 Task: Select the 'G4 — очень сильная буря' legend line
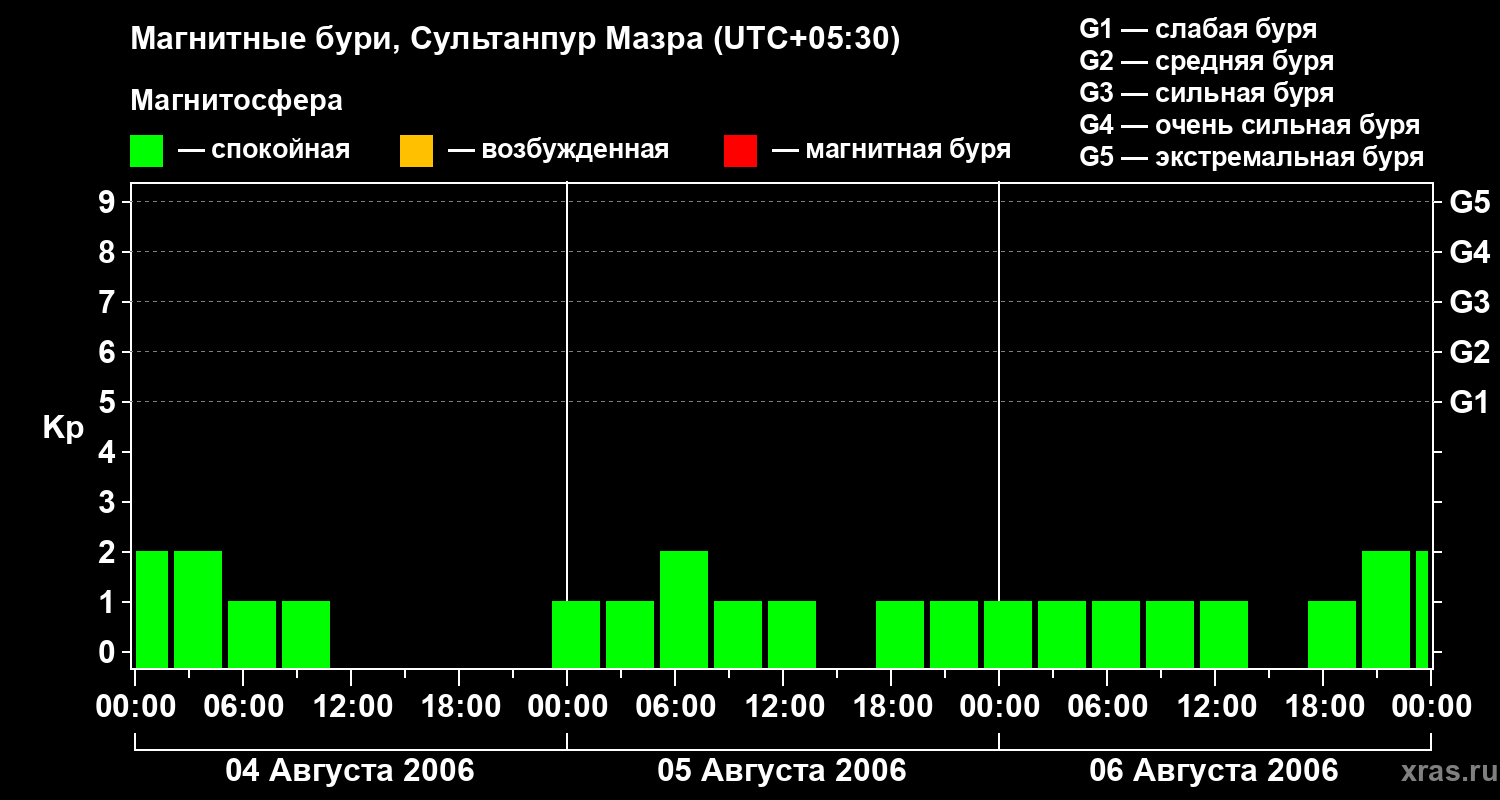point(1250,125)
